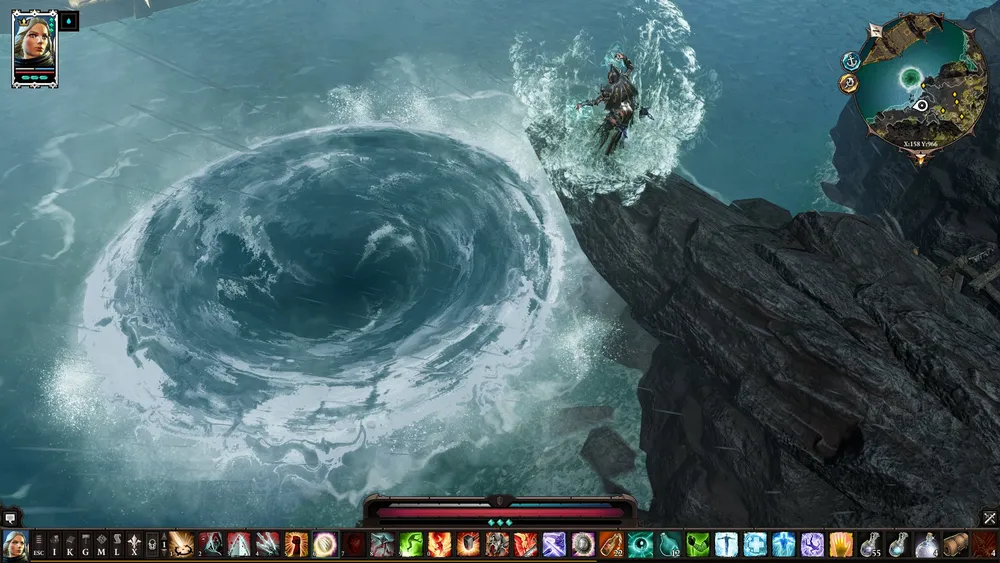Select the dark red skill in slot 7

coord(354,545)
